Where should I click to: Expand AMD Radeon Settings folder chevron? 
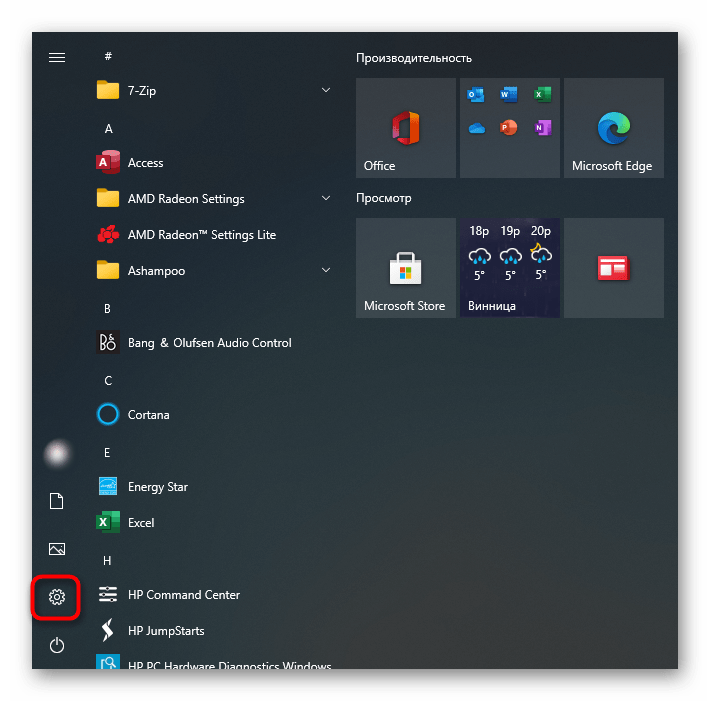coord(326,198)
